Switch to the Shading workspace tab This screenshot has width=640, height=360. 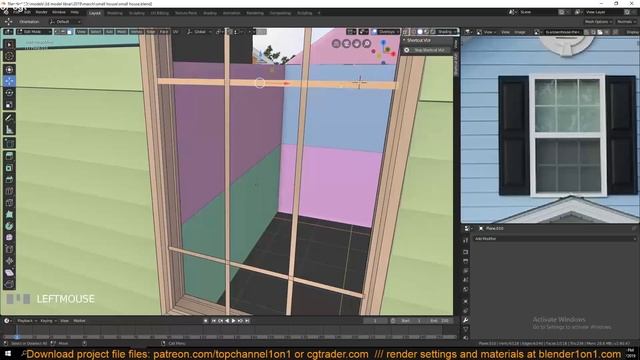point(210,13)
